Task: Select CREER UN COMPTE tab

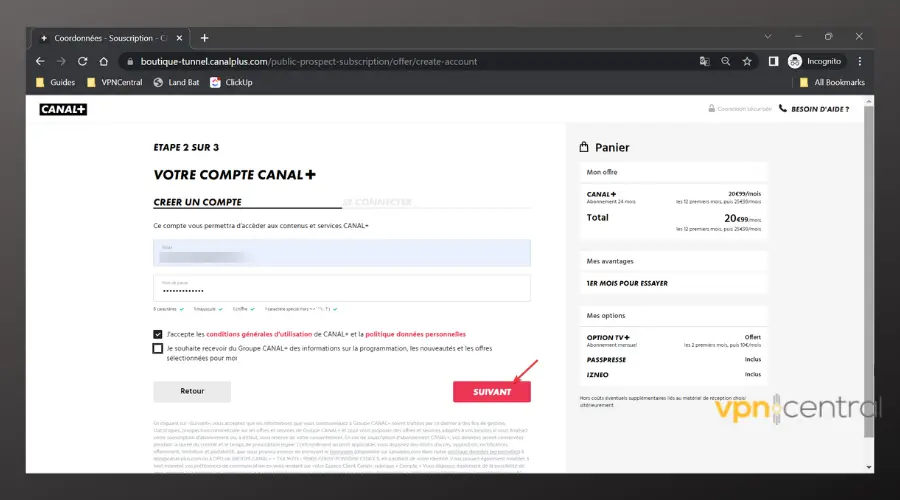Action: tap(197, 202)
